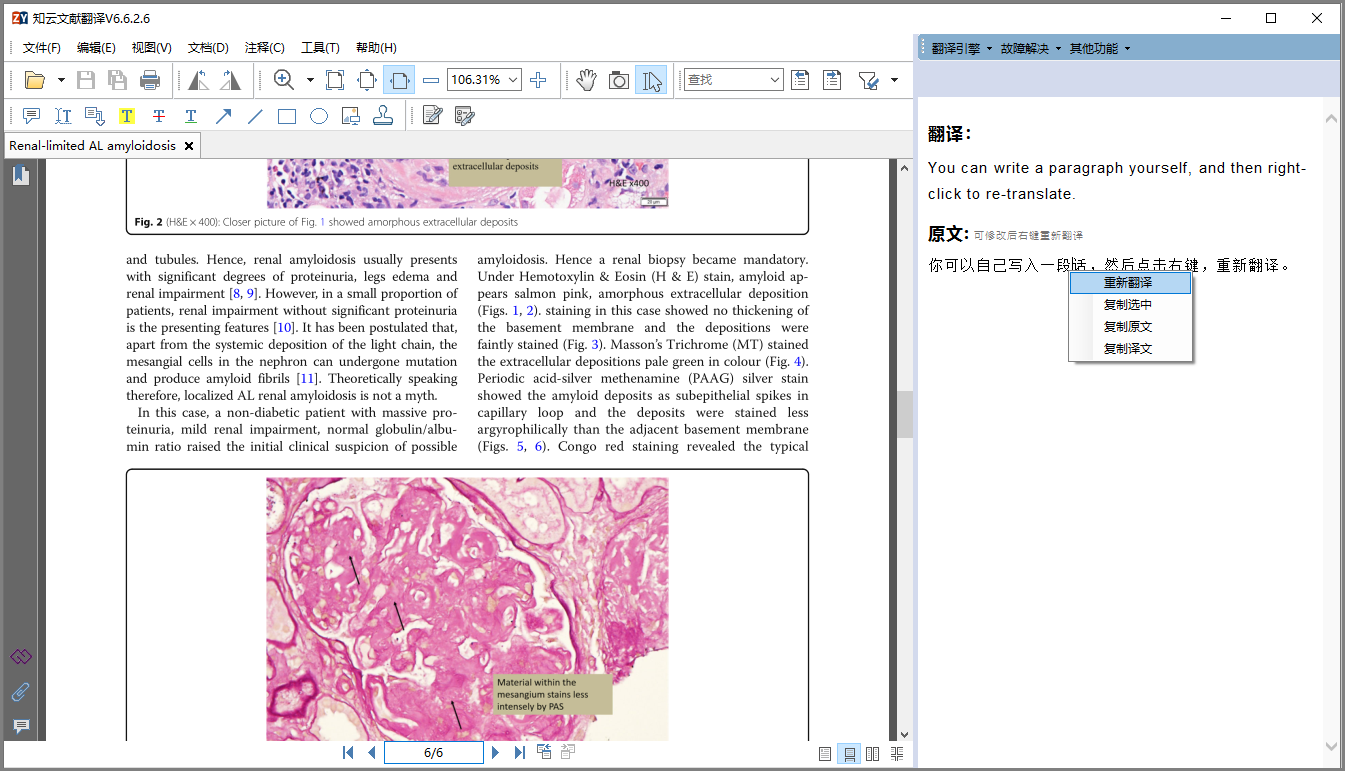Close the Renal-limited AL amyloidosis tab
The image size is (1345, 771).
[189, 146]
